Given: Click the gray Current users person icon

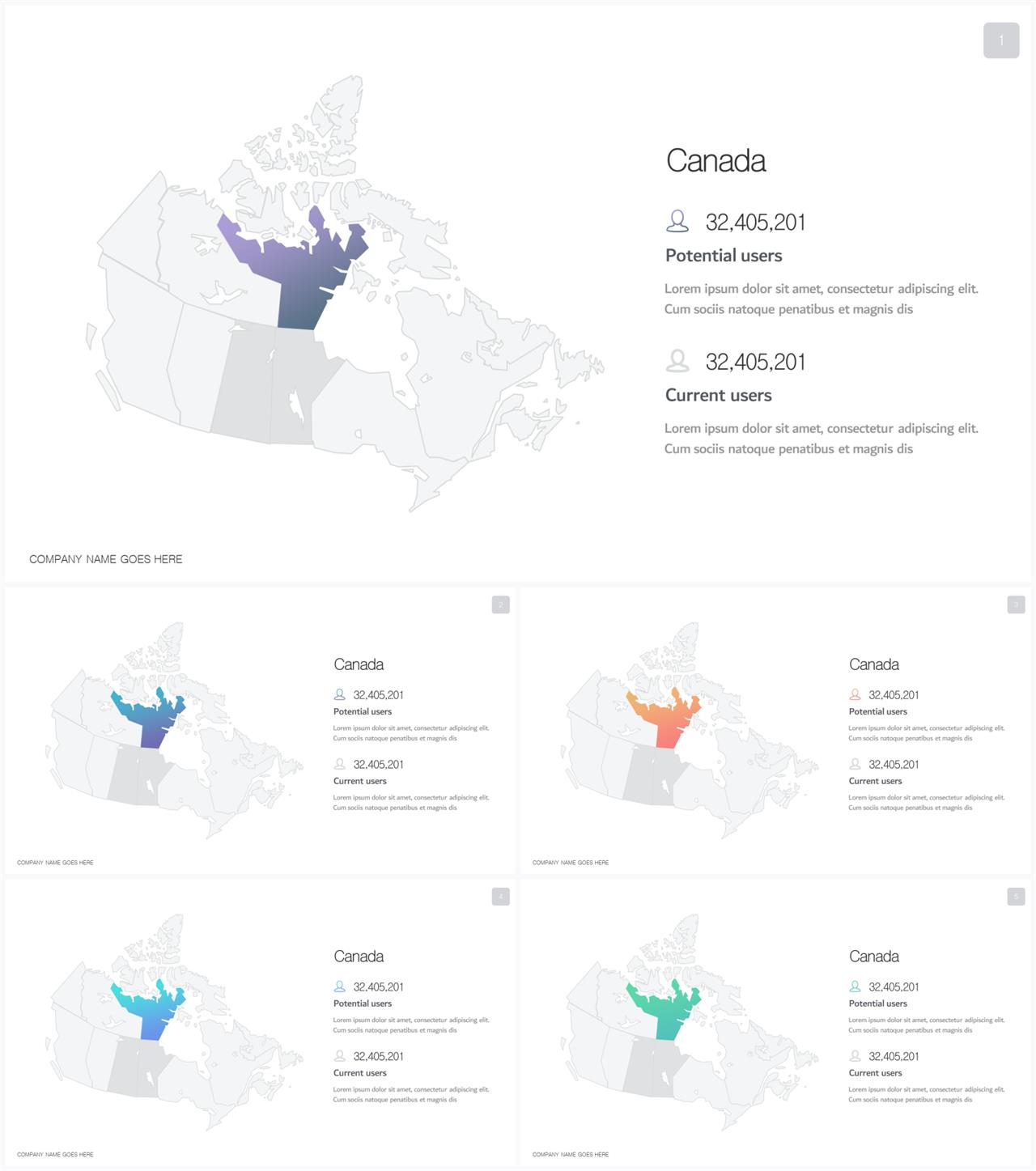Looking at the screenshot, I should pos(677,361).
